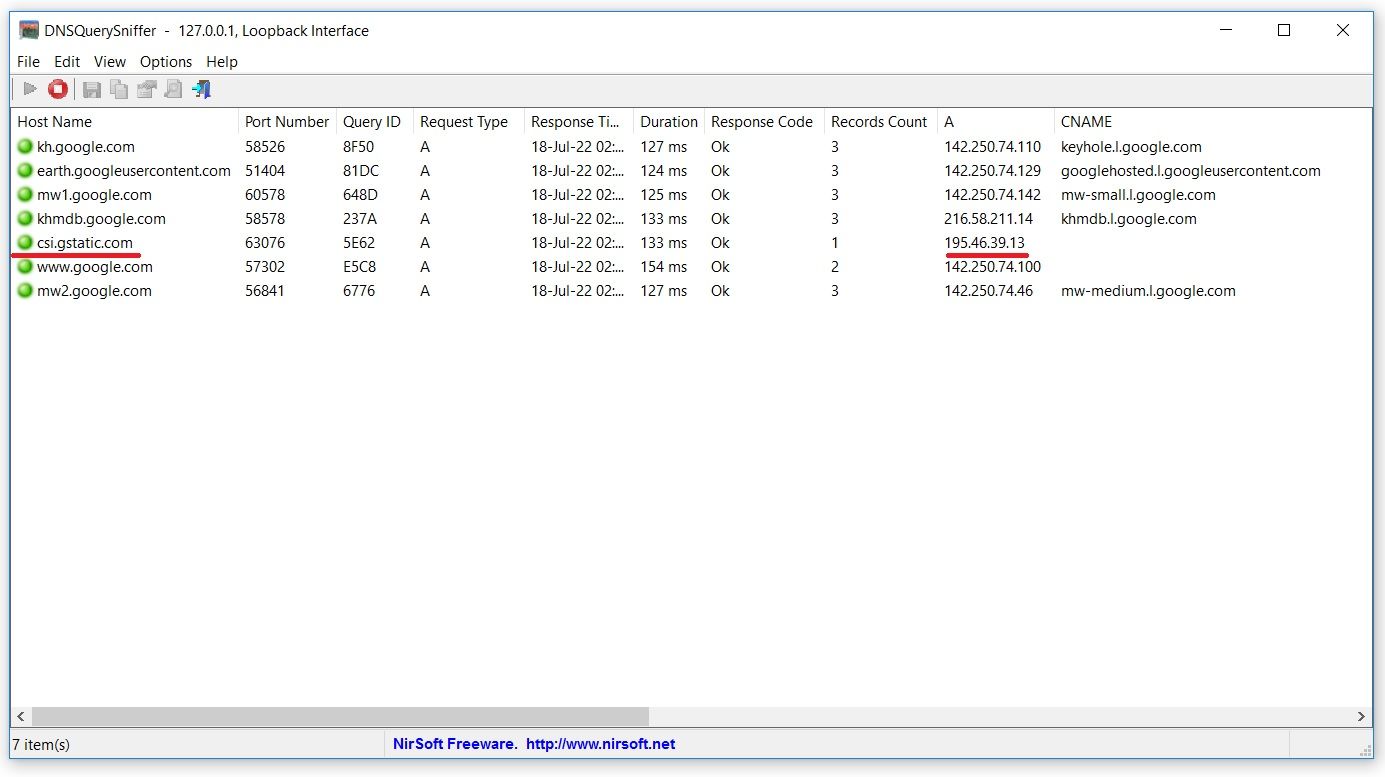Sort by Request Type column header
The height and width of the screenshot is (777, 1385).
[468, 122]
